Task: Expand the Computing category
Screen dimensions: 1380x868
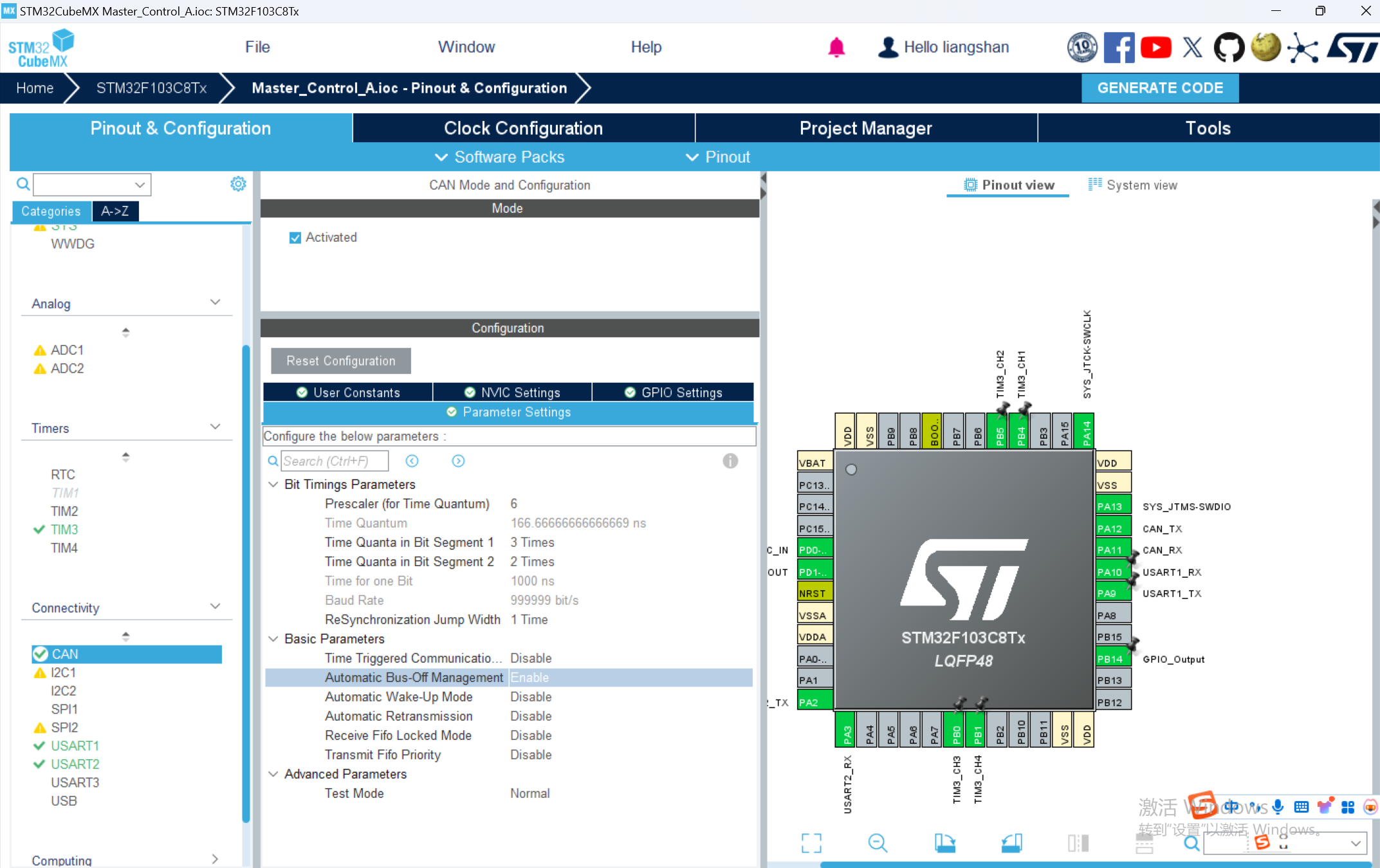Action: [214, 859]
